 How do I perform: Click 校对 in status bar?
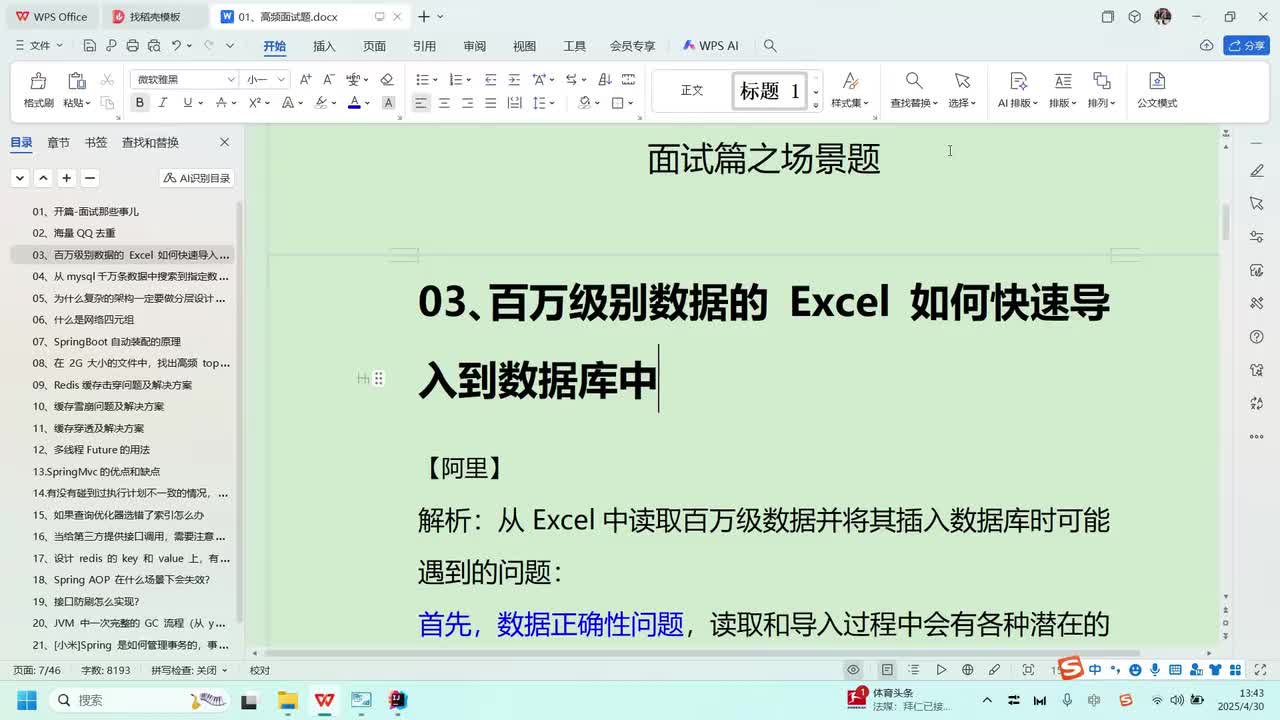point(260,670)
